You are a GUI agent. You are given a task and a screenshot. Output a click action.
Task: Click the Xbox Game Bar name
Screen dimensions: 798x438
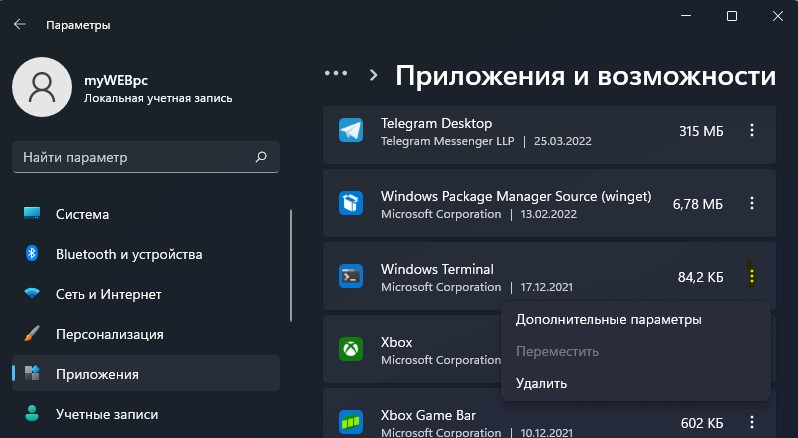(x=429, y=415)
